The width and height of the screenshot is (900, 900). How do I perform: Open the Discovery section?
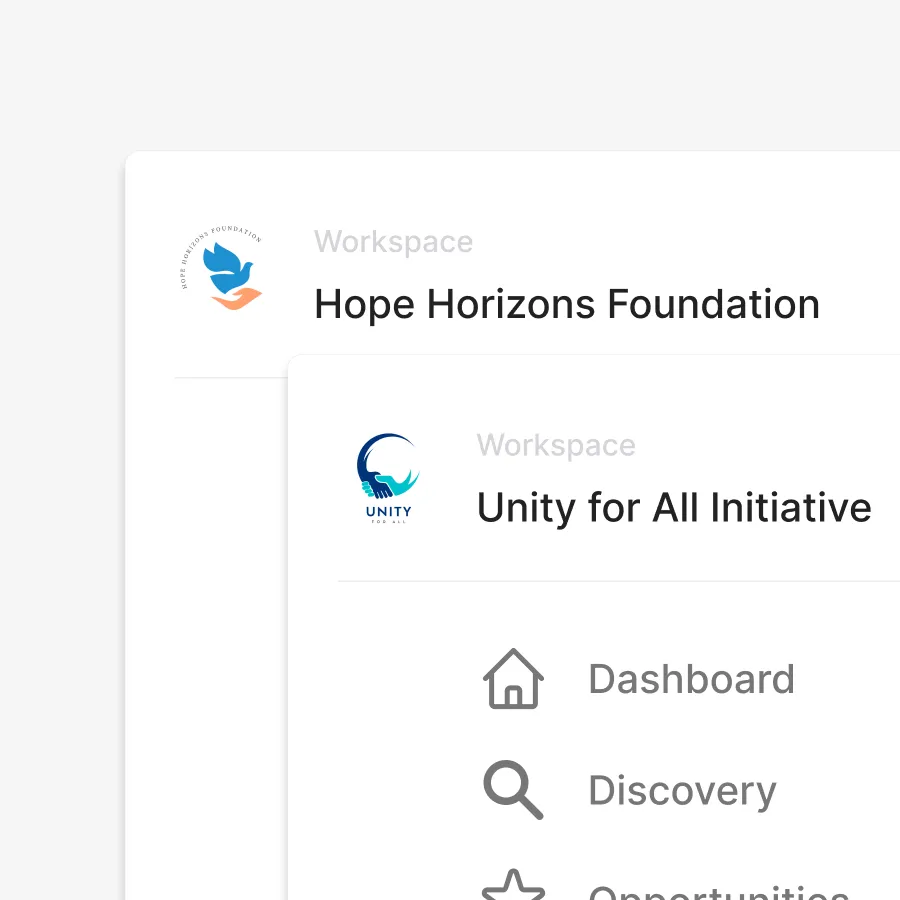pos(682,790)
